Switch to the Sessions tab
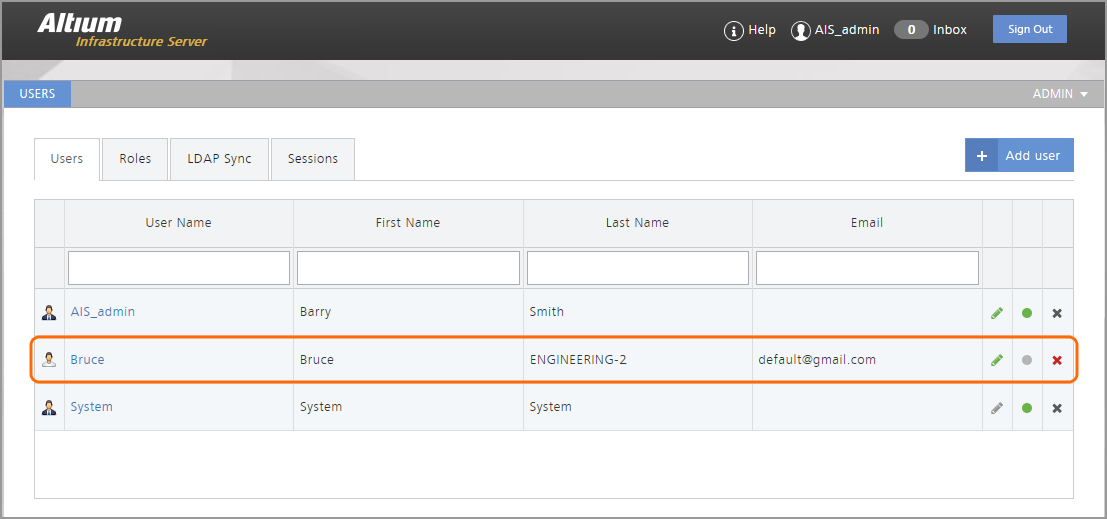The height and width of the screenshot is (519, 1107). click(312, 159)
